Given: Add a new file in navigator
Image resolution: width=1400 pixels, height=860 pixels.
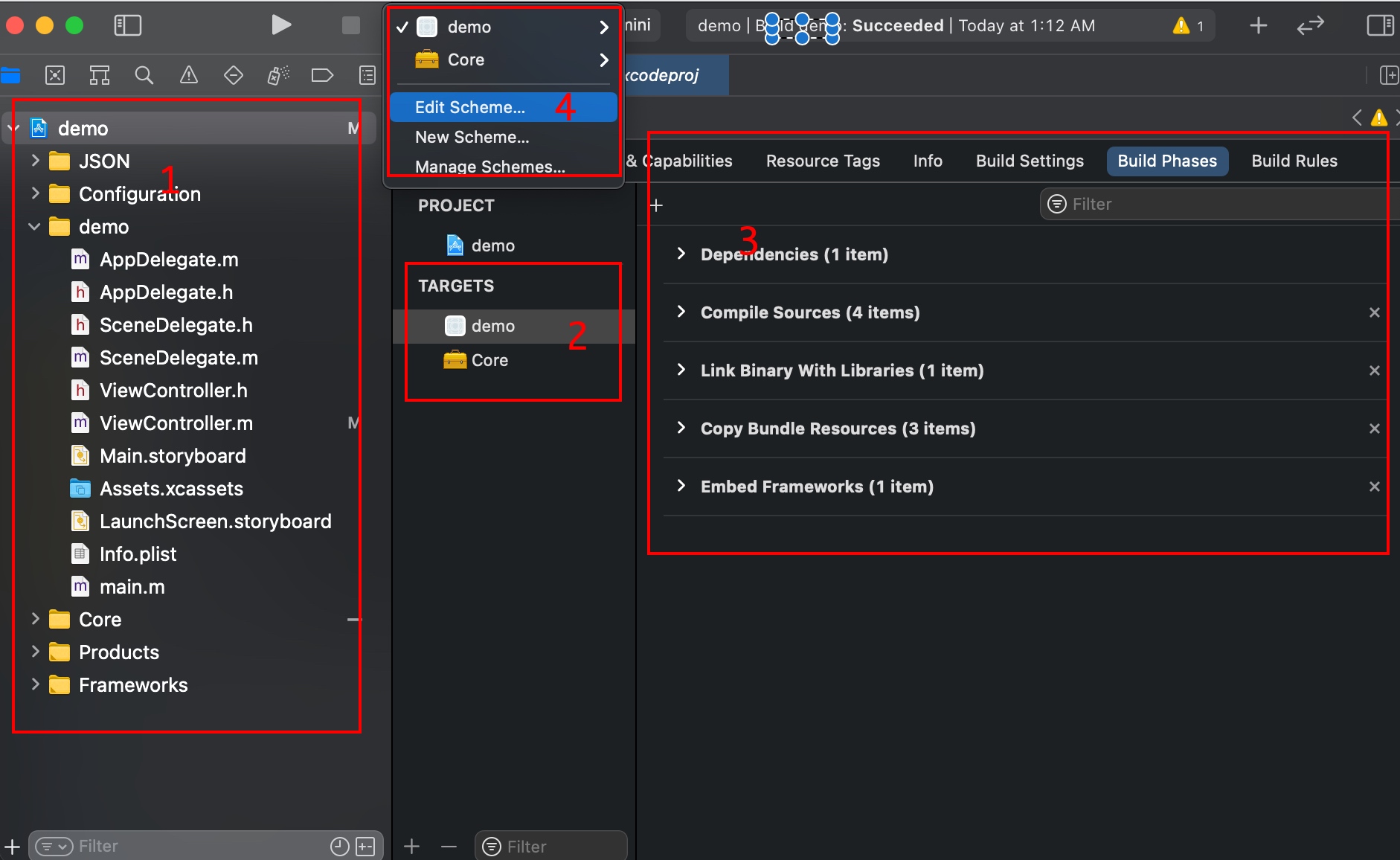Looking at the screenshot, I should pos(12,846).
